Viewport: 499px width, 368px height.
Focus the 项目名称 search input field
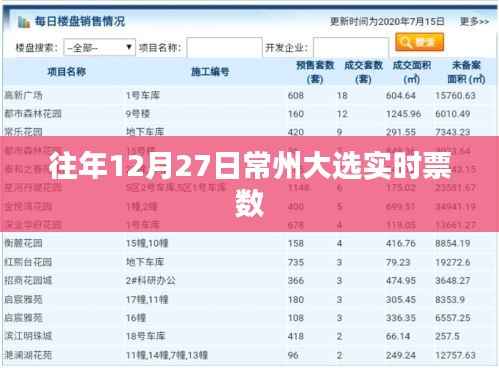[x=224, y=48]
